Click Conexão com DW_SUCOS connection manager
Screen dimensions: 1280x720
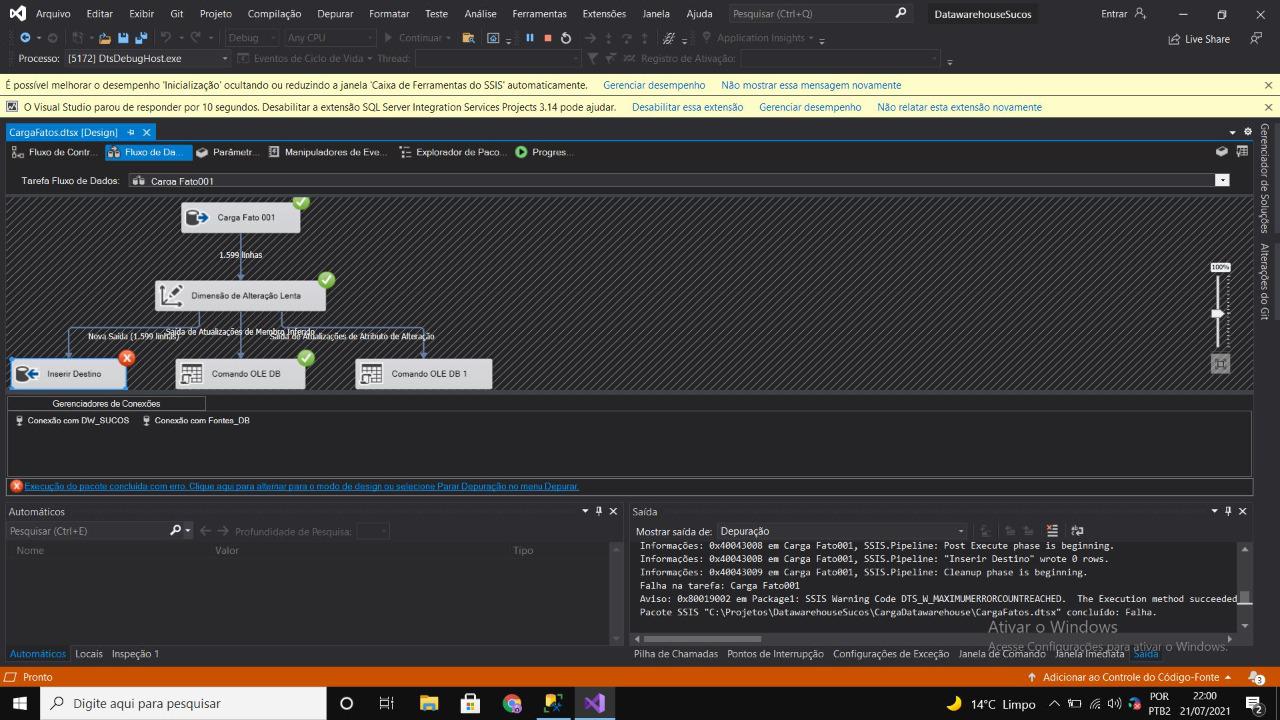(72, 421)
